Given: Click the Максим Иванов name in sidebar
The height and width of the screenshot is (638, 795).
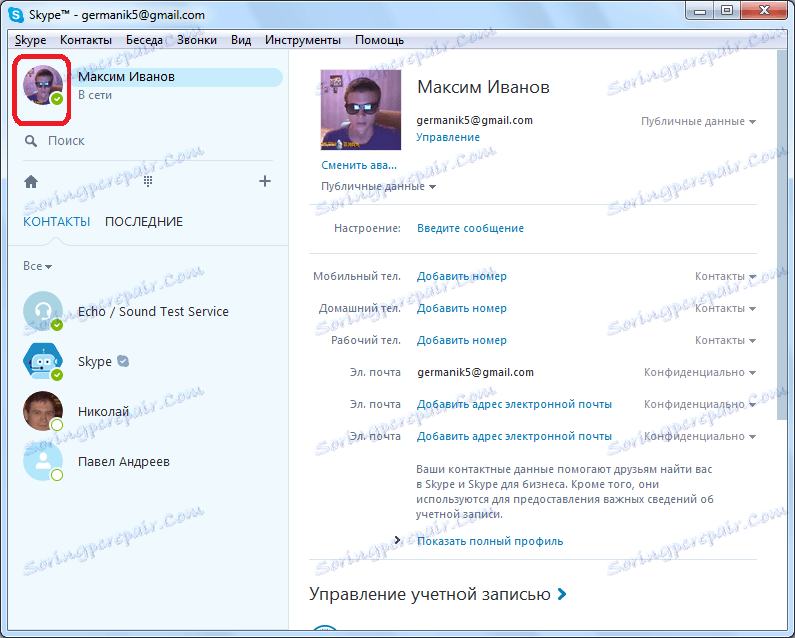Looking at the screenshot, I should (126, 77).
